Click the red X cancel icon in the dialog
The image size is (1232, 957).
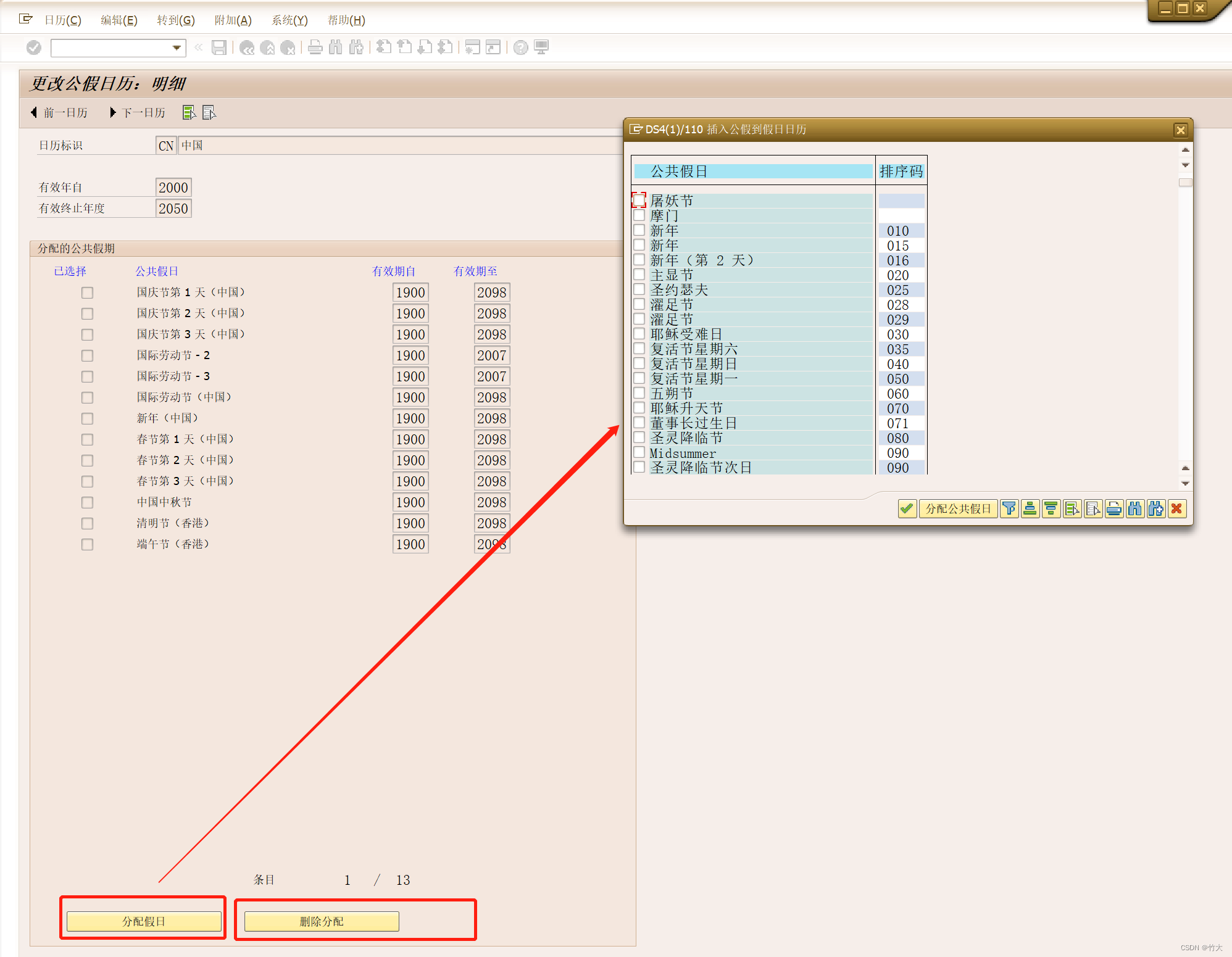1177,508
